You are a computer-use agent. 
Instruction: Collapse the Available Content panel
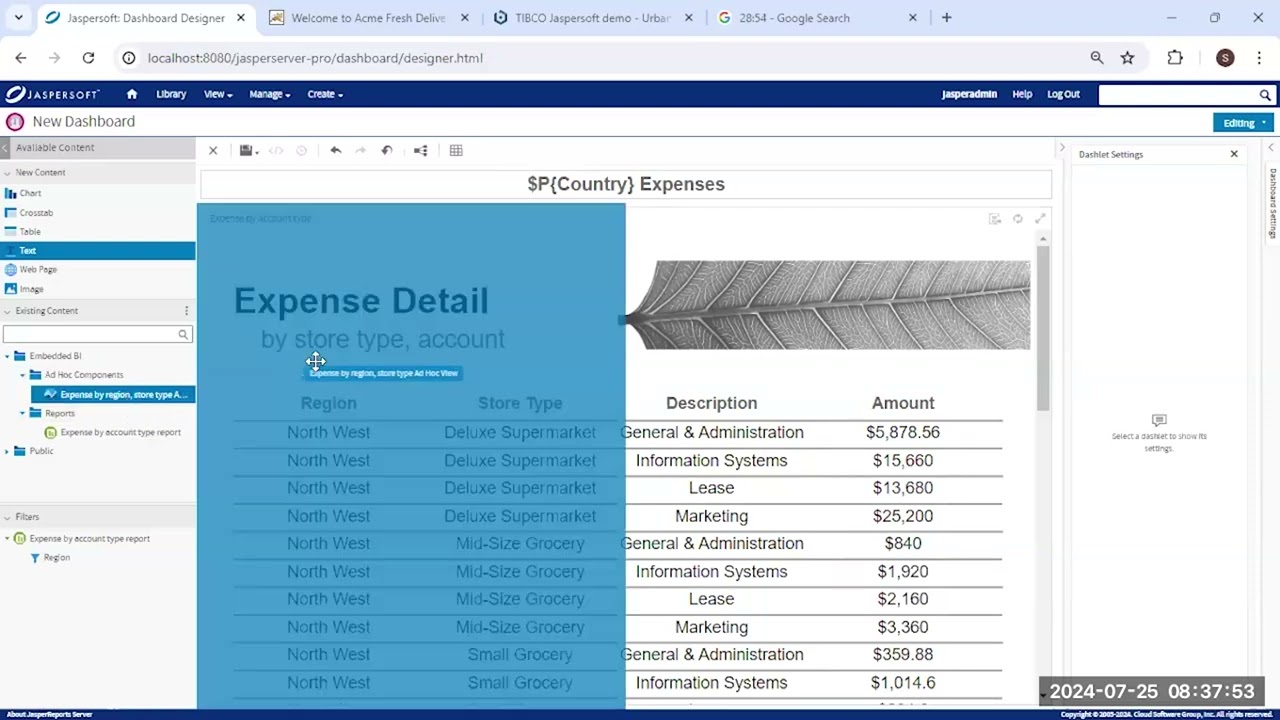pos(6,147)
